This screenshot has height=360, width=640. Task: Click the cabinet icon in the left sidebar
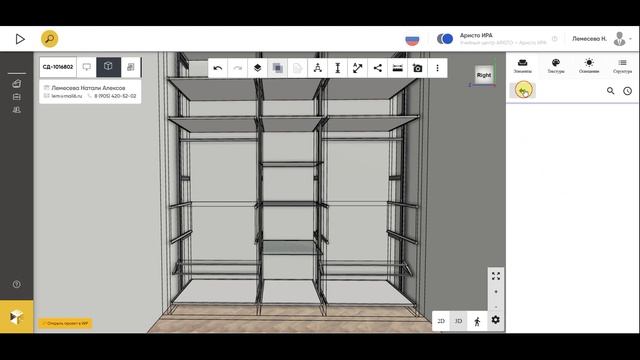point(17,97)
